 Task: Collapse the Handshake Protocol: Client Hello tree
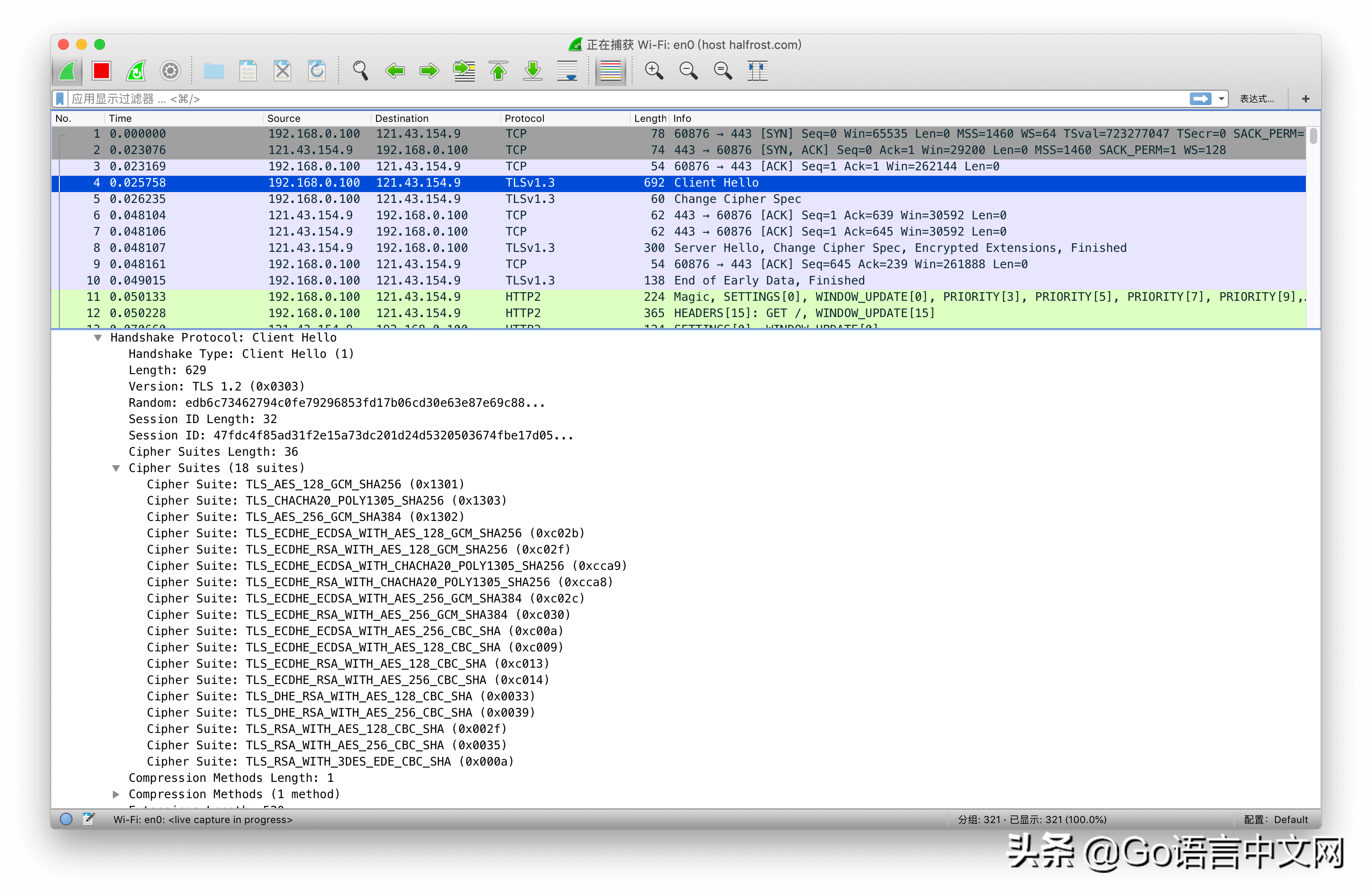[x=98, y=337]
